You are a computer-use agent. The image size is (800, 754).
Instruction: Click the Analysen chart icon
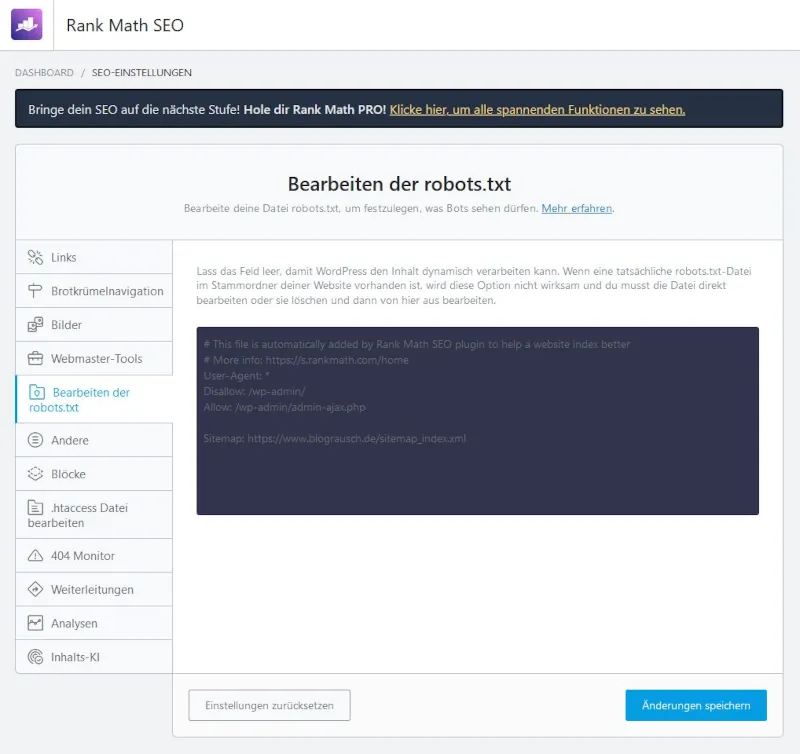pos(35,623)
